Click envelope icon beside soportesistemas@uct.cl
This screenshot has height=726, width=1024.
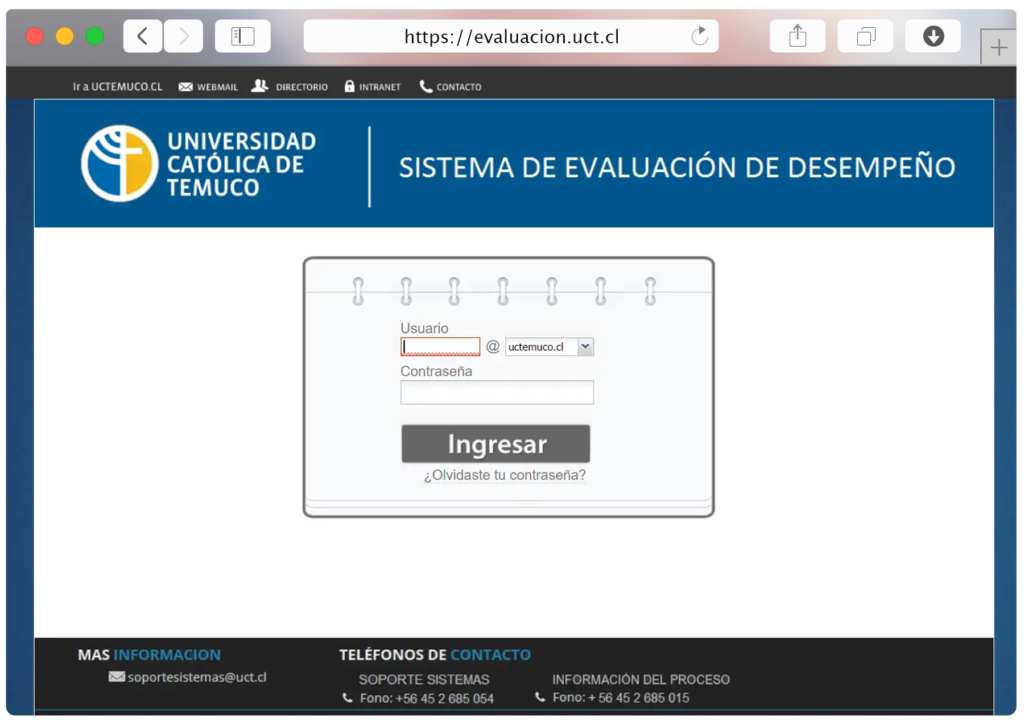(x=116, y=676)
